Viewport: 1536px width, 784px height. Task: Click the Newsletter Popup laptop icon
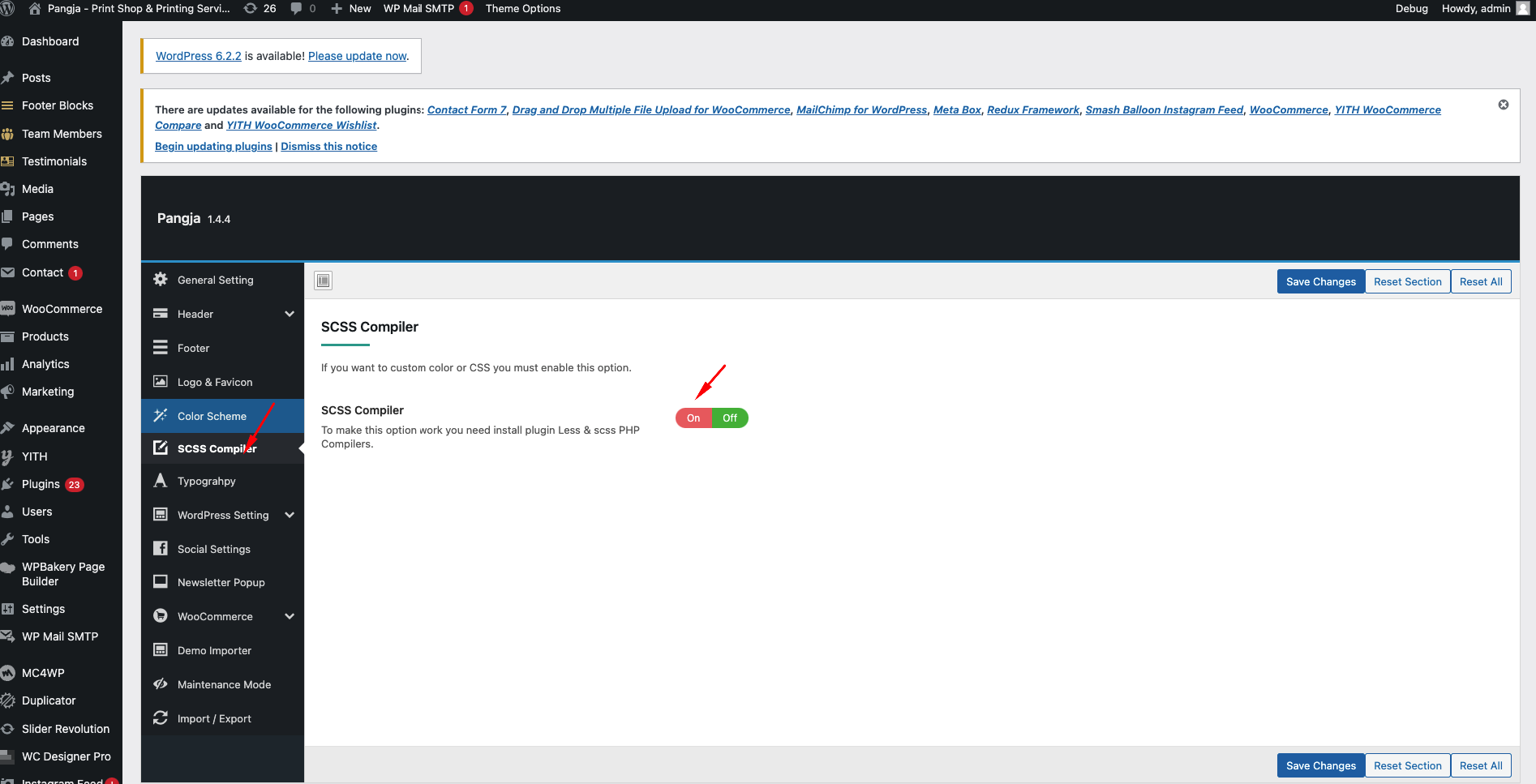(x=161, y=581)
